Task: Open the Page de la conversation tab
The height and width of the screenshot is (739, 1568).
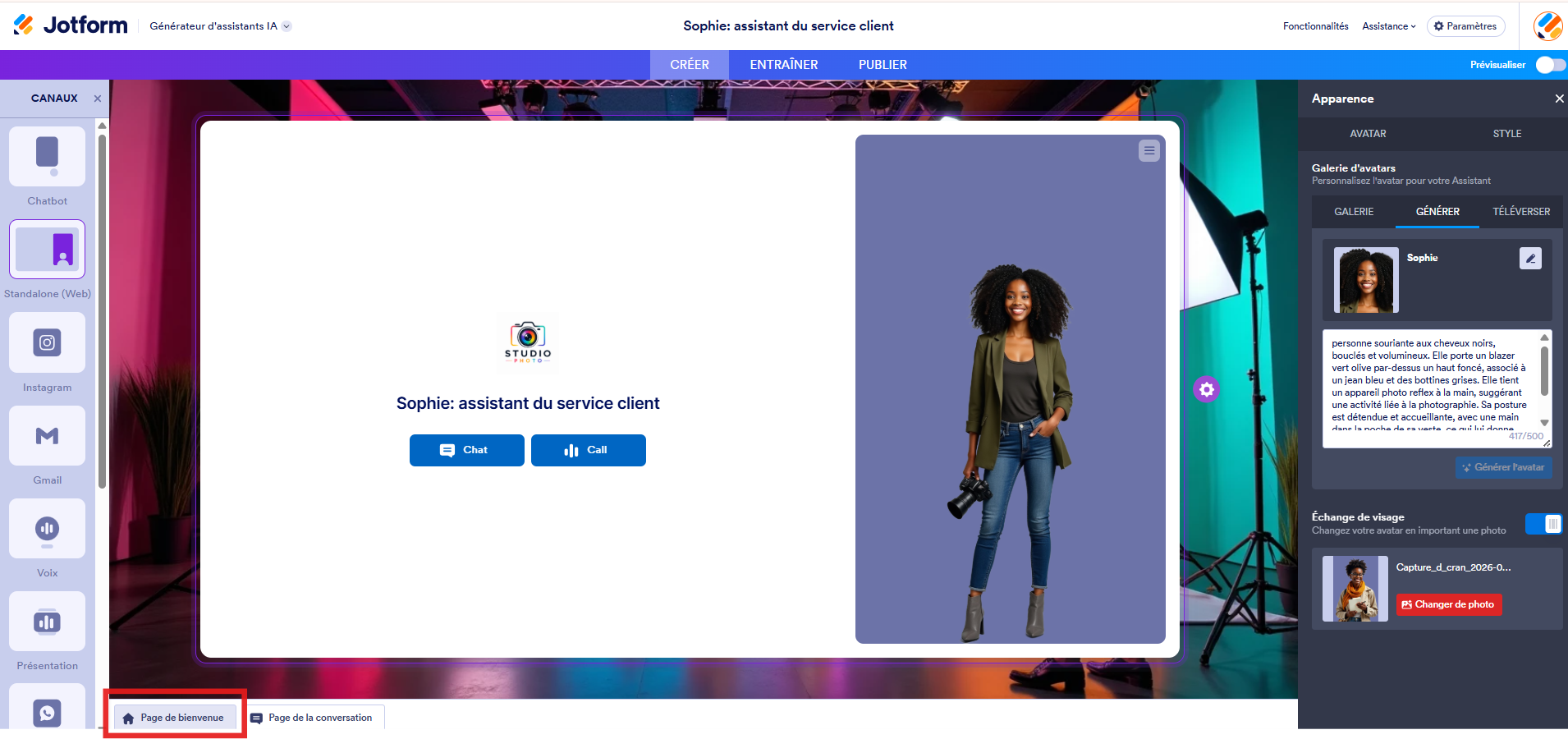Action: pos(312,718)
